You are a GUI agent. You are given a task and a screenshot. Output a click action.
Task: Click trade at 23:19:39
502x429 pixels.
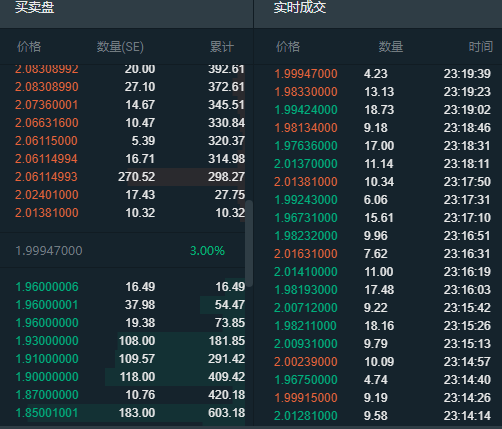378,74
